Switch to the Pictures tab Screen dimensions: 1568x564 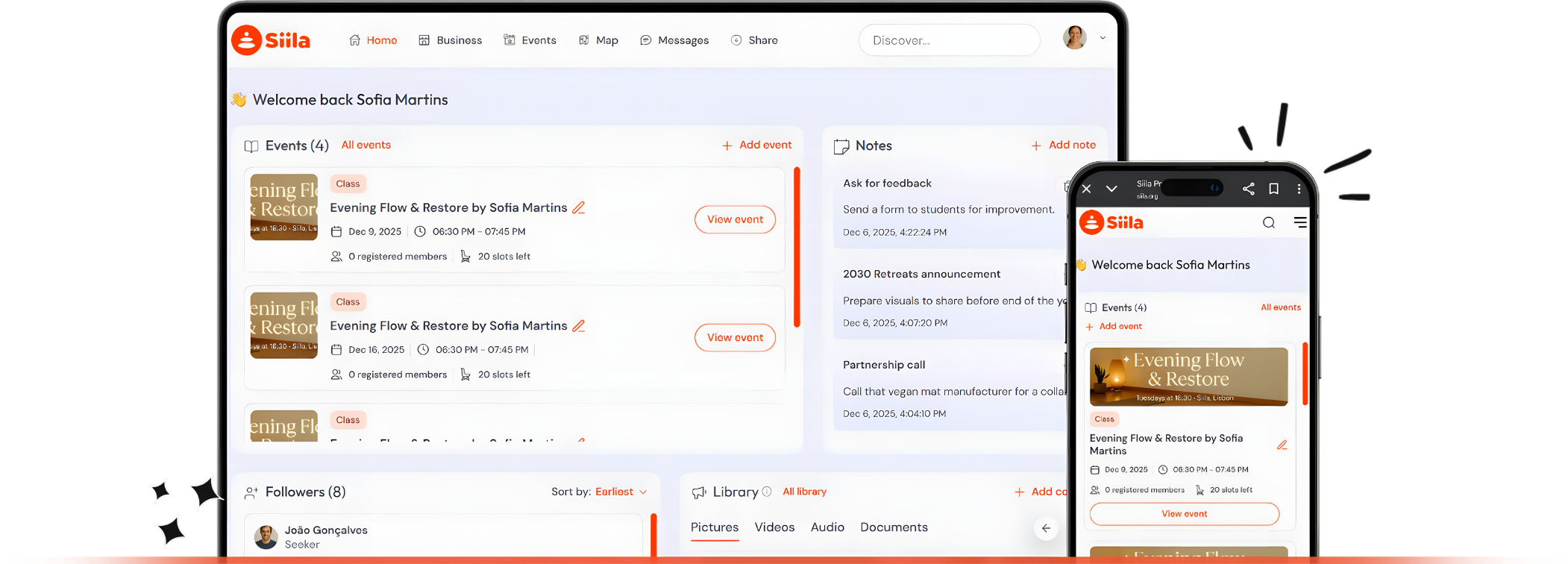pos(715,527)
